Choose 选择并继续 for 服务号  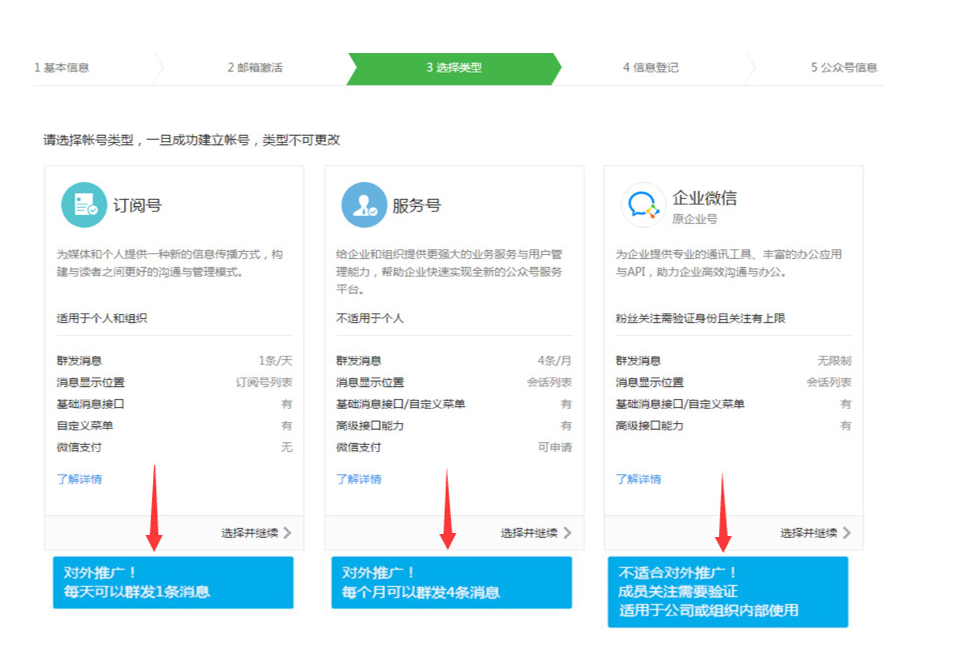point(529,533)
